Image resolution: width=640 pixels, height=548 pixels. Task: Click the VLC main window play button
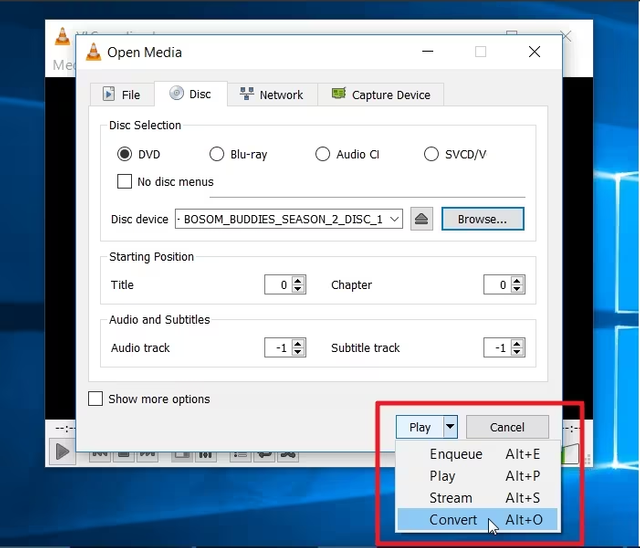pos(62,452)
